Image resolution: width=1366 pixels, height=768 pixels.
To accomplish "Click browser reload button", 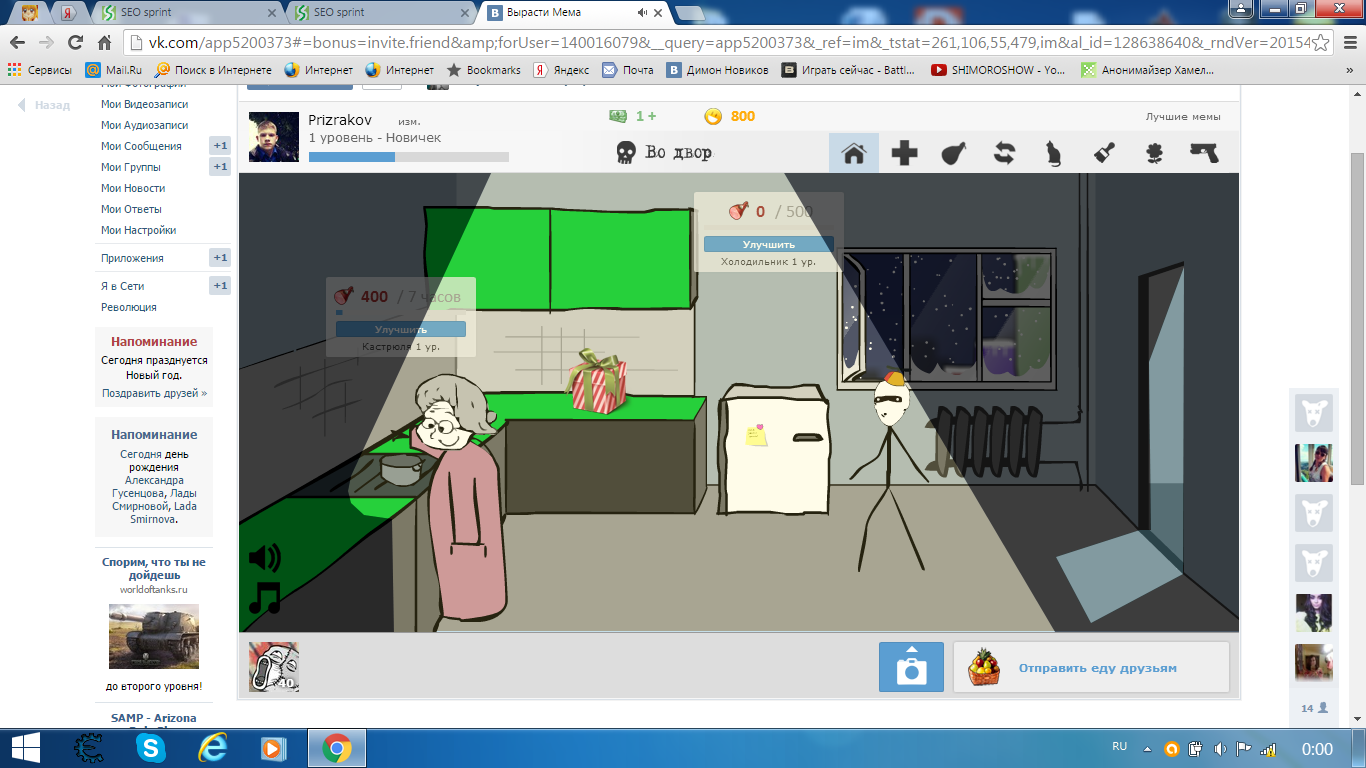I will [75, 42].
